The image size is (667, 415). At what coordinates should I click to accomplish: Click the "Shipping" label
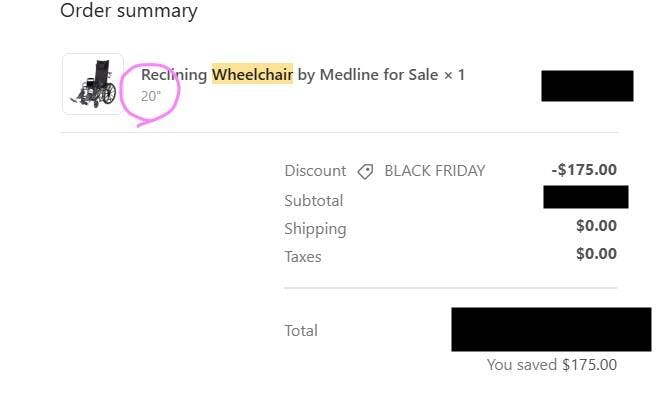tap(315, 228)
